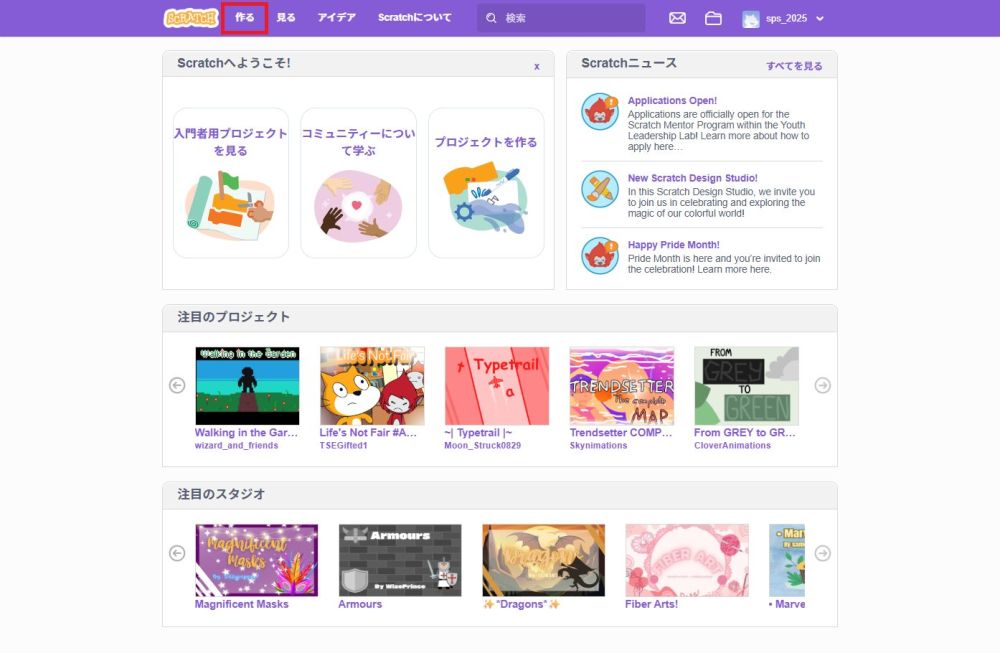
Task: Open Fiber Arts! studio thumbnail
Action: pyautogui.click(x=687, y=561)
